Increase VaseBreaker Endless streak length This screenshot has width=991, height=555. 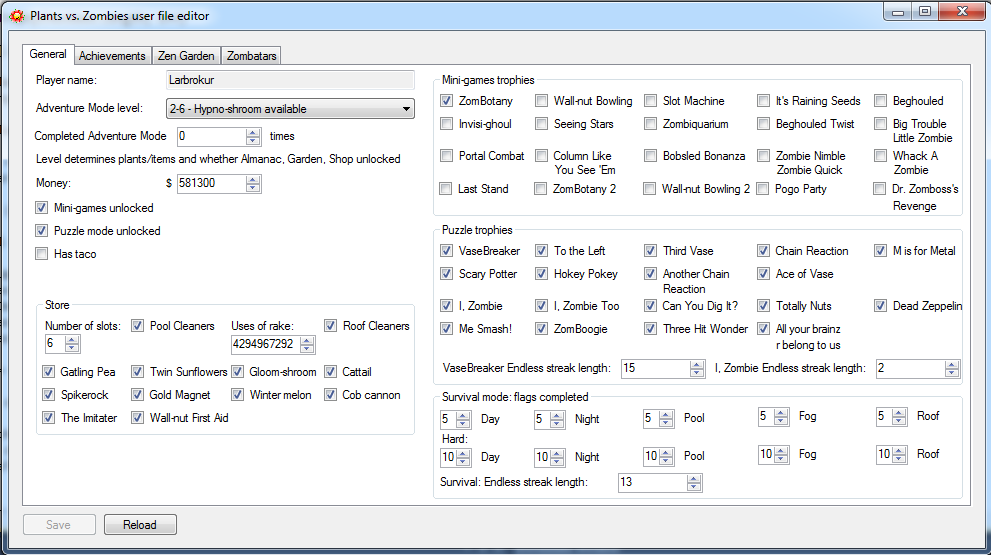pos(697,364)
